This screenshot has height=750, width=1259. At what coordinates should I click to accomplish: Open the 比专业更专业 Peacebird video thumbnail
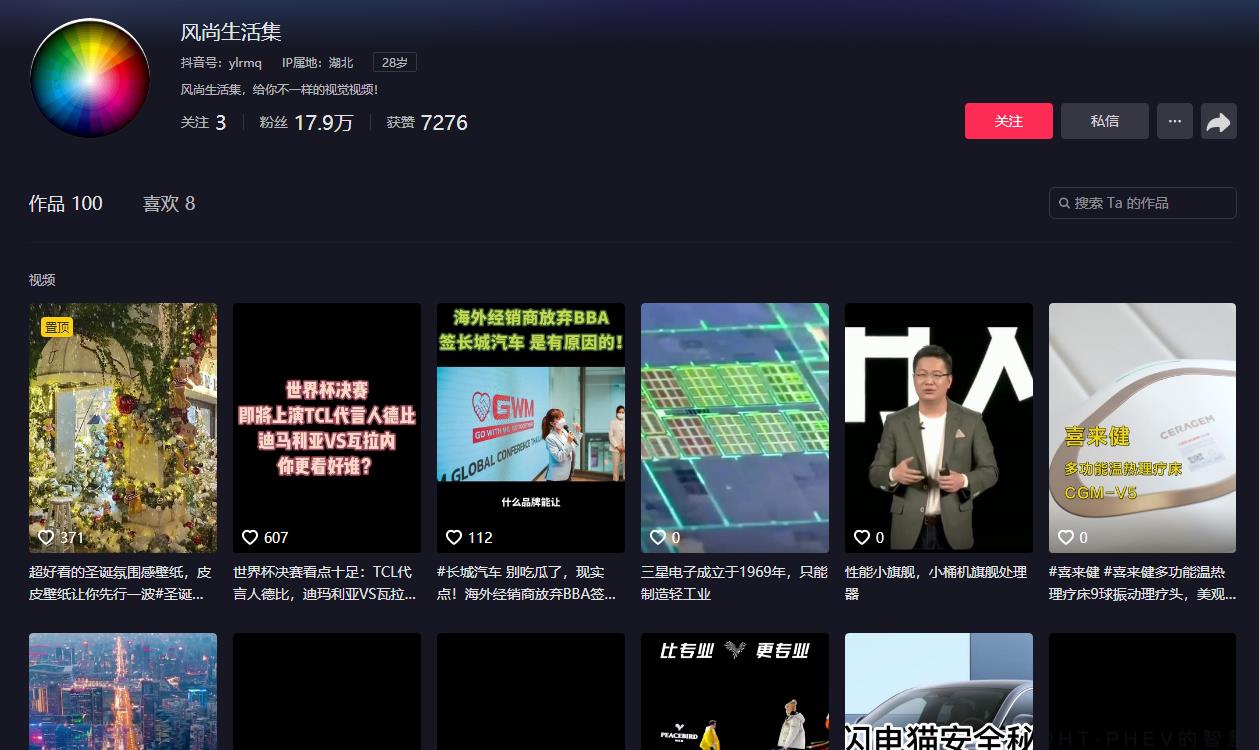pyautogui.click(x=735, y=691)
